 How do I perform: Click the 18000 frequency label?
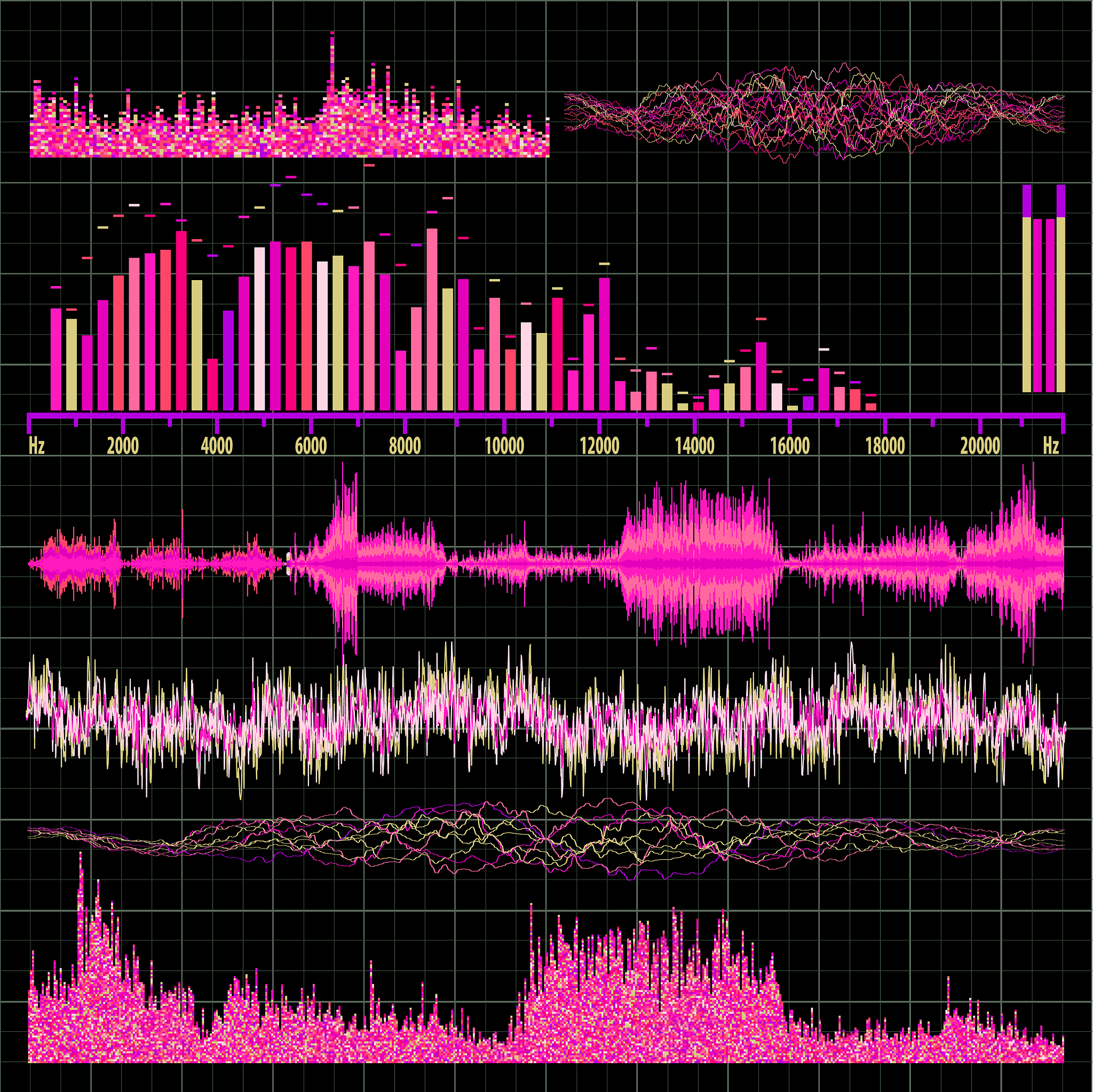click(885, 446)
